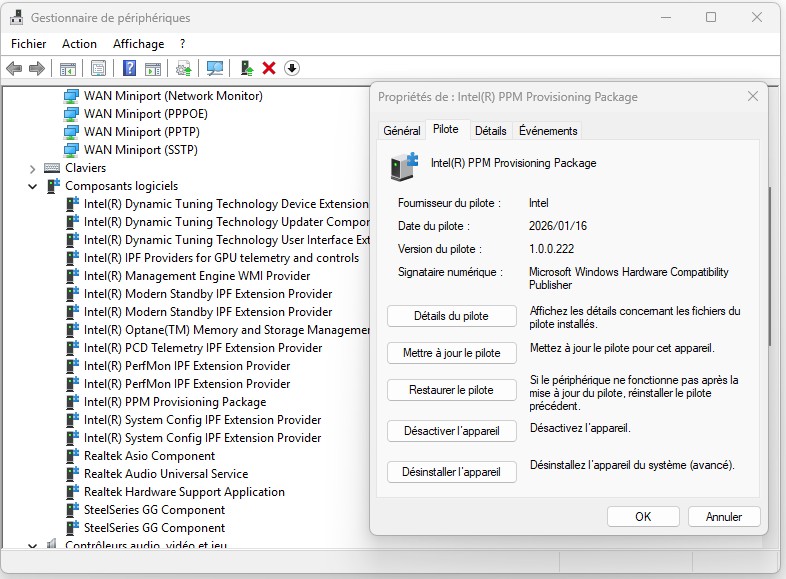Screen dimensions: 786x579
Task: Click the black down-arrow disable device icon
Action: [292, 68]
